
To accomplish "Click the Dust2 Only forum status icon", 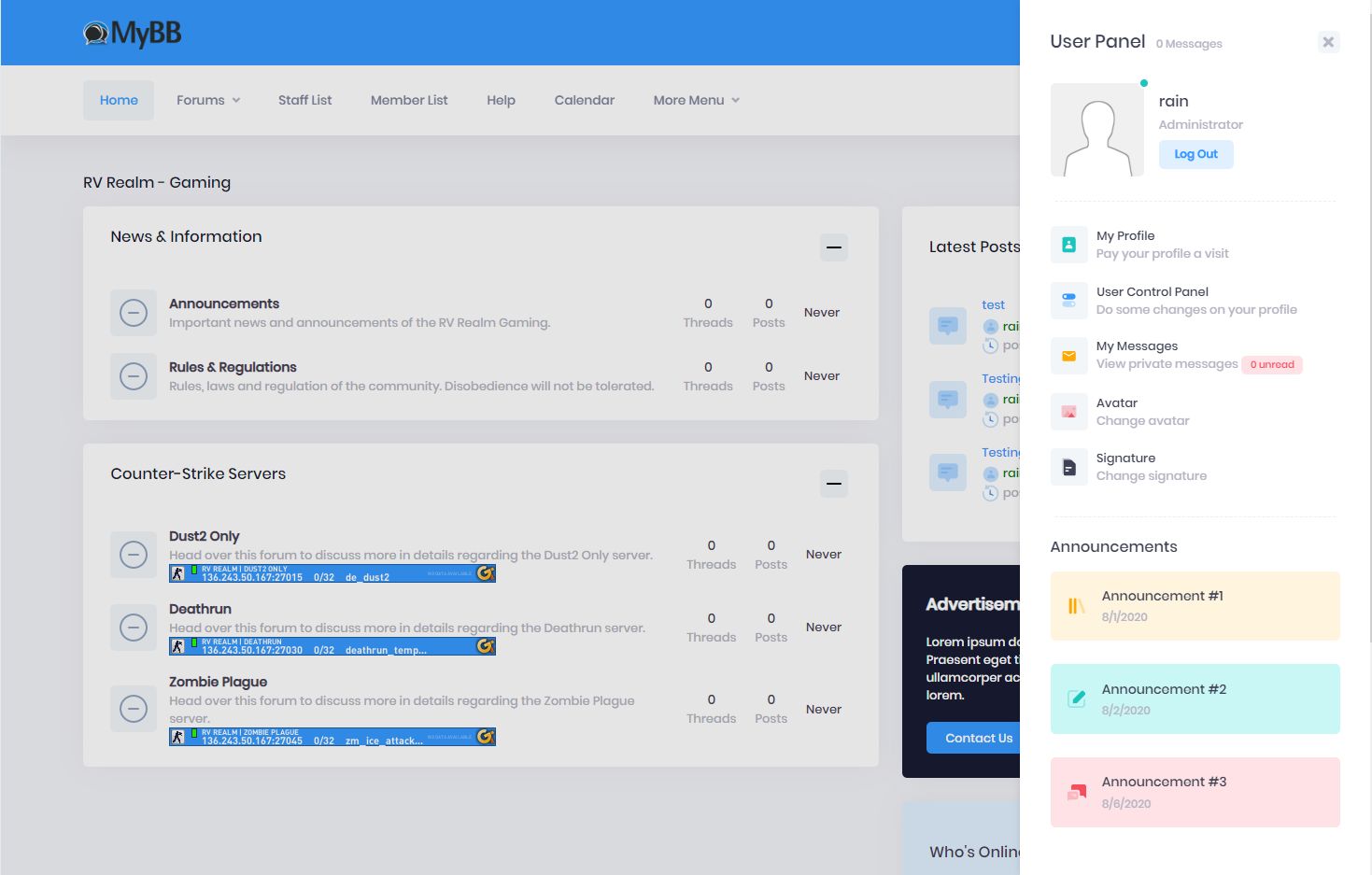I will pyautogui.click(x=134, y=555).
